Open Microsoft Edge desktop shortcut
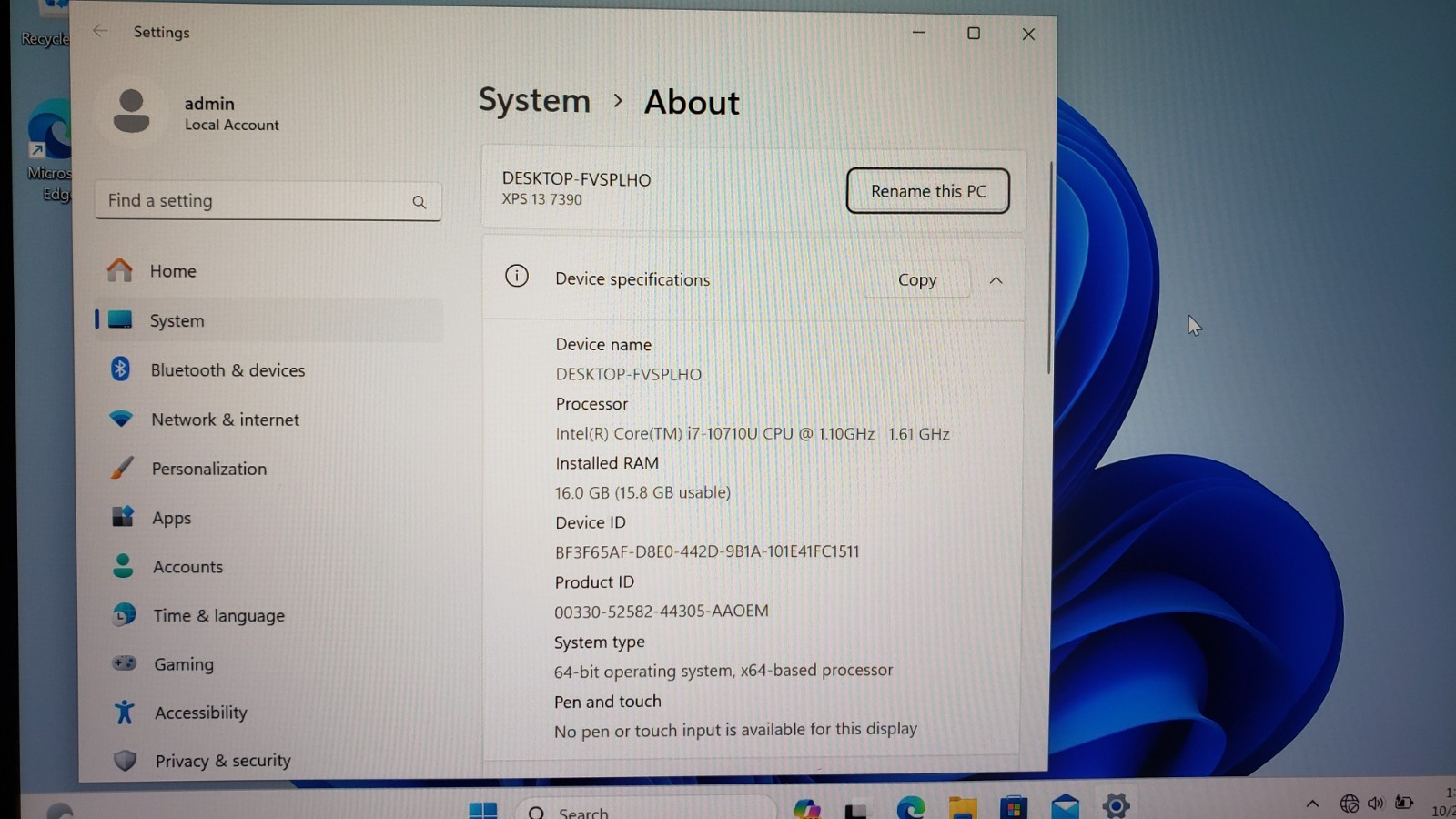 pyautogui.click(x=50, y=150)
